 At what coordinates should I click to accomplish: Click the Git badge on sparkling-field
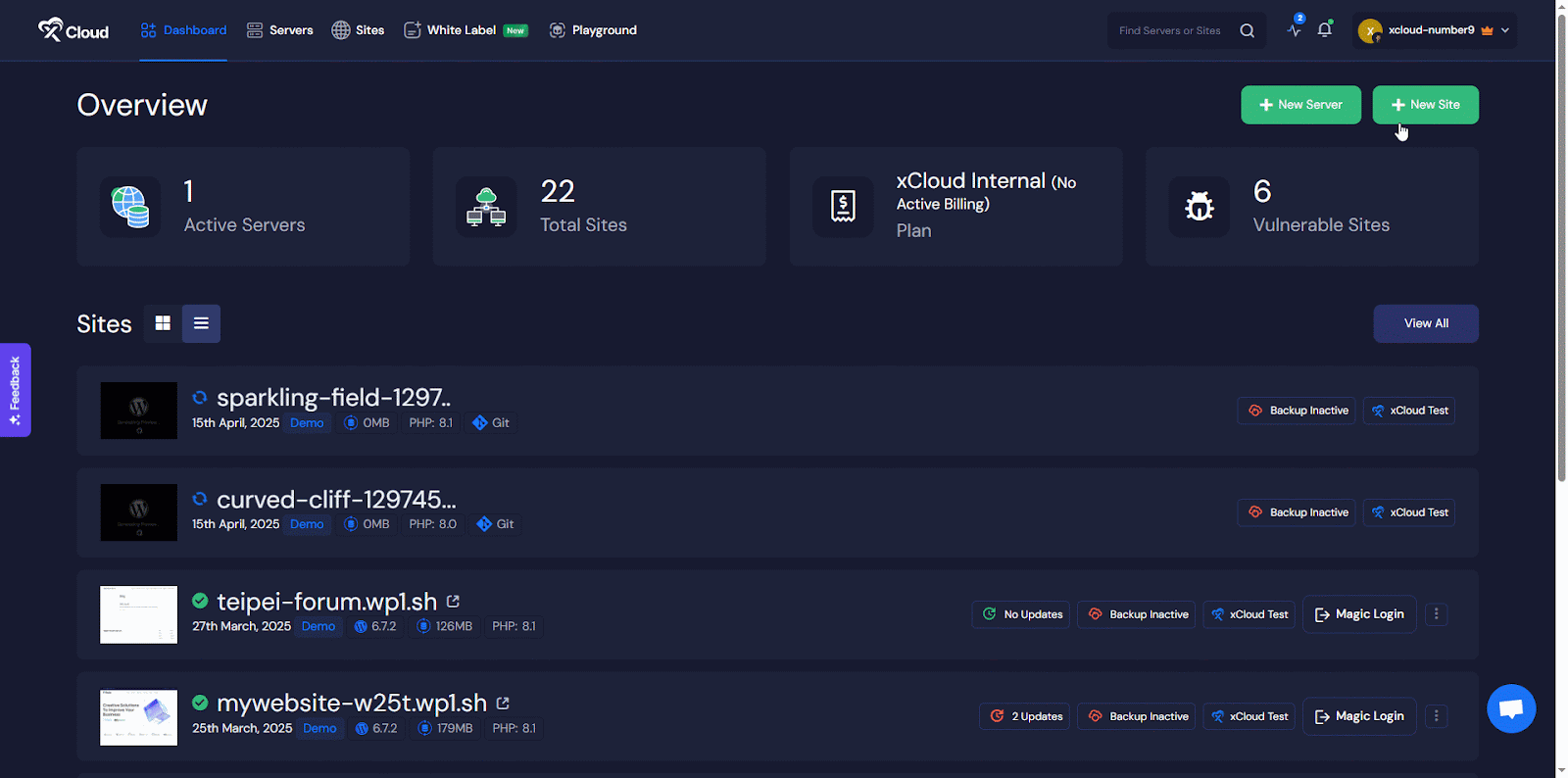[x=491, y=423]
